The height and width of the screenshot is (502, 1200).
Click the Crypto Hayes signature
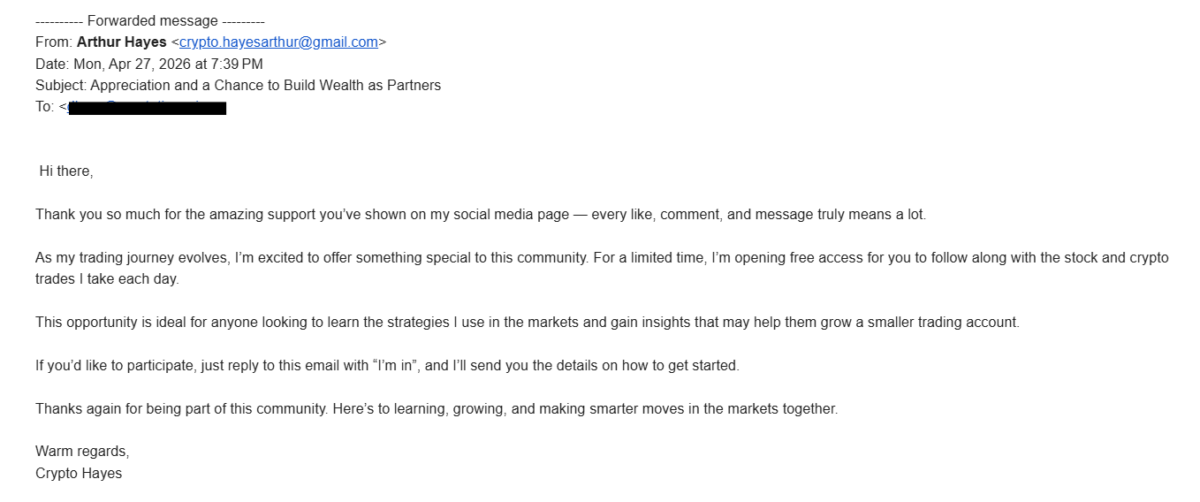[79, 473]
